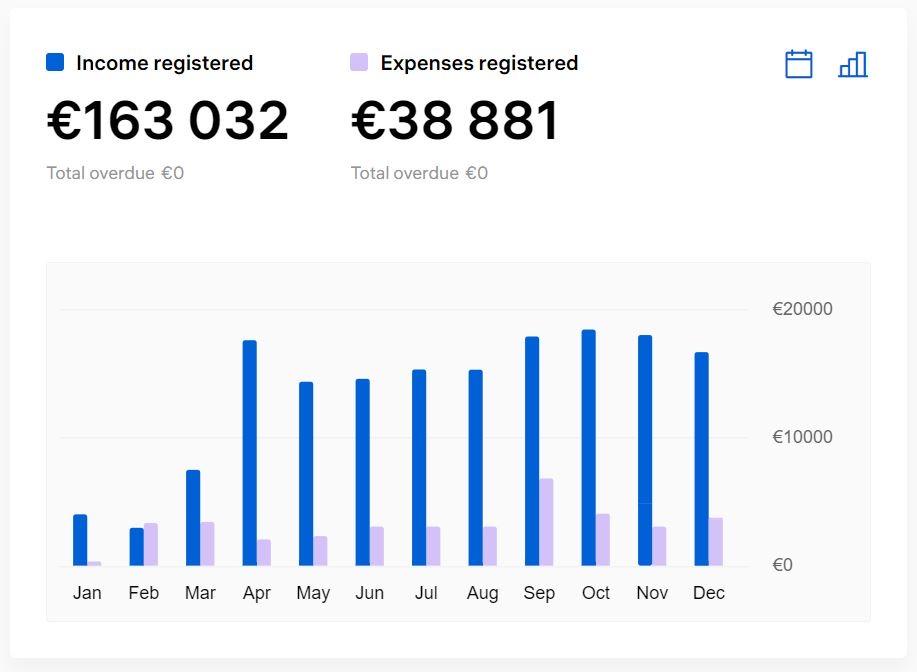Screen dimensions: 917x672
Task: Click the €20000 axis label
Action: [x=802, y=309]
